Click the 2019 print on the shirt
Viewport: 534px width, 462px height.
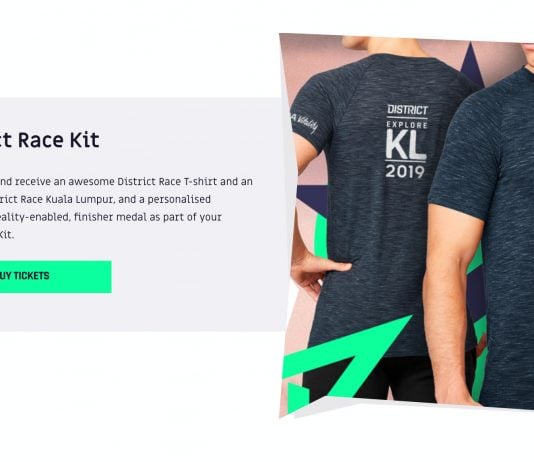coord(405,172)
